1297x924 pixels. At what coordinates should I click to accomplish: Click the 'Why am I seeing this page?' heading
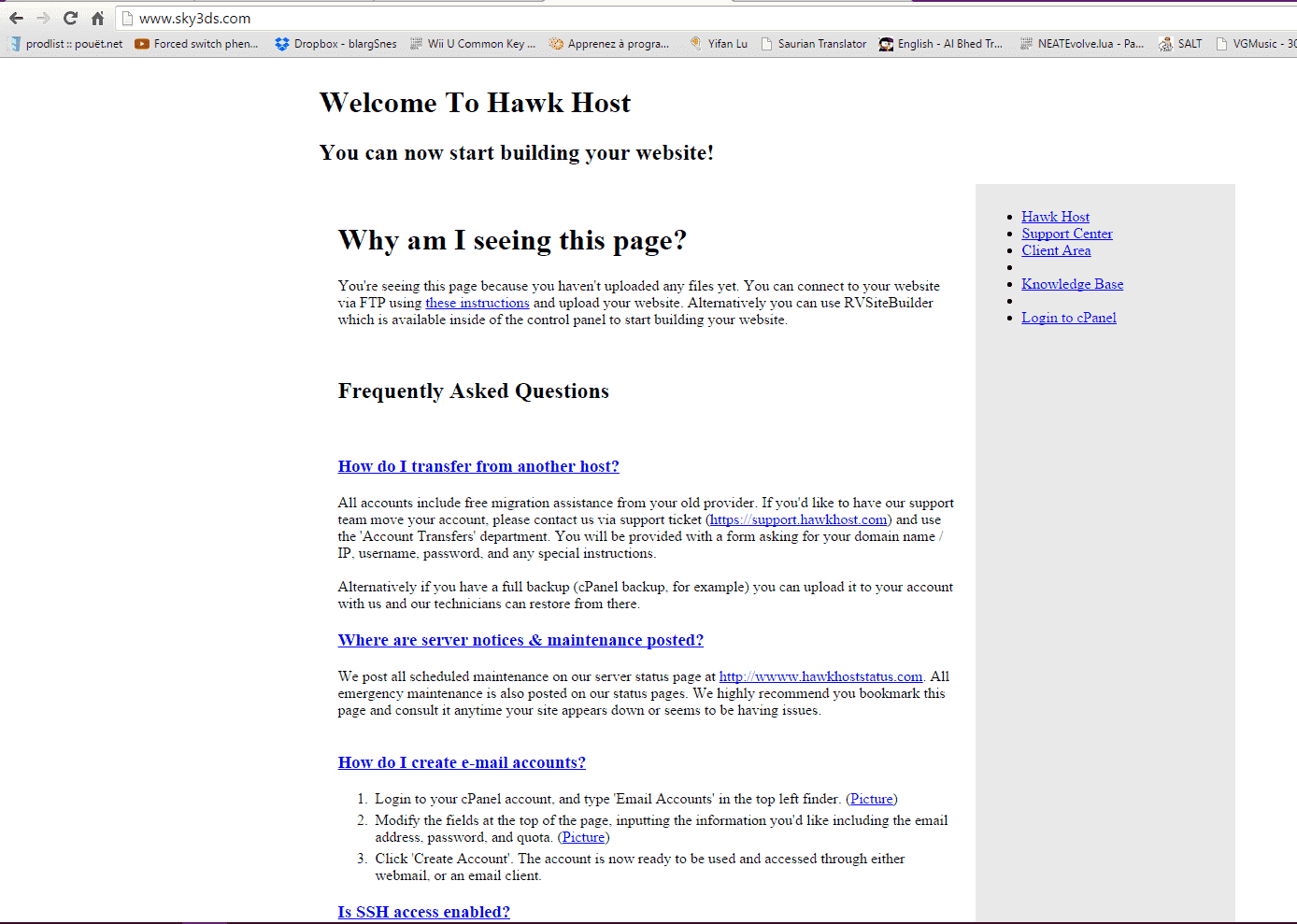click(x=512, y=241)
